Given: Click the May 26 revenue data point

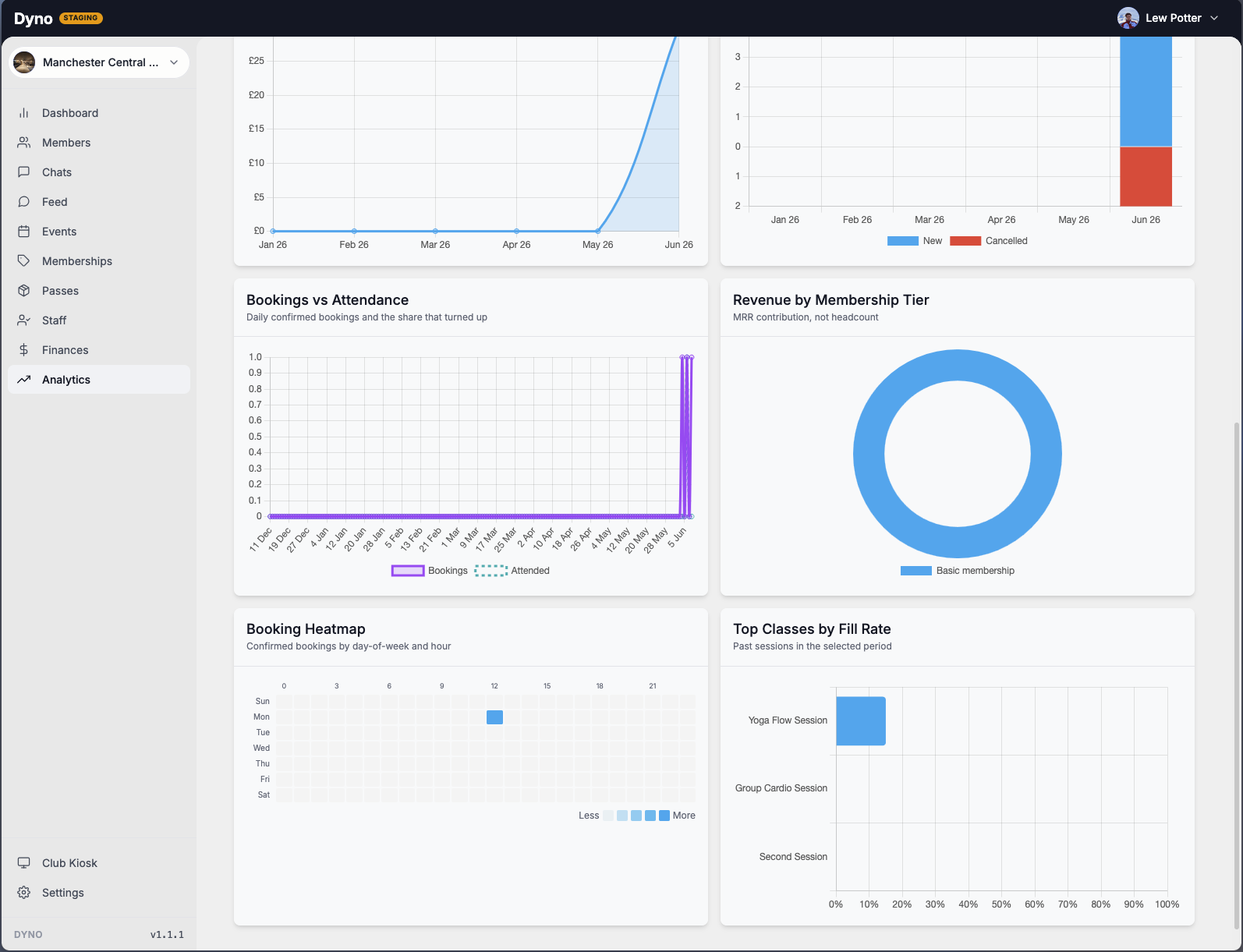Looking at the screenshot, I should [x=598, y=231].
